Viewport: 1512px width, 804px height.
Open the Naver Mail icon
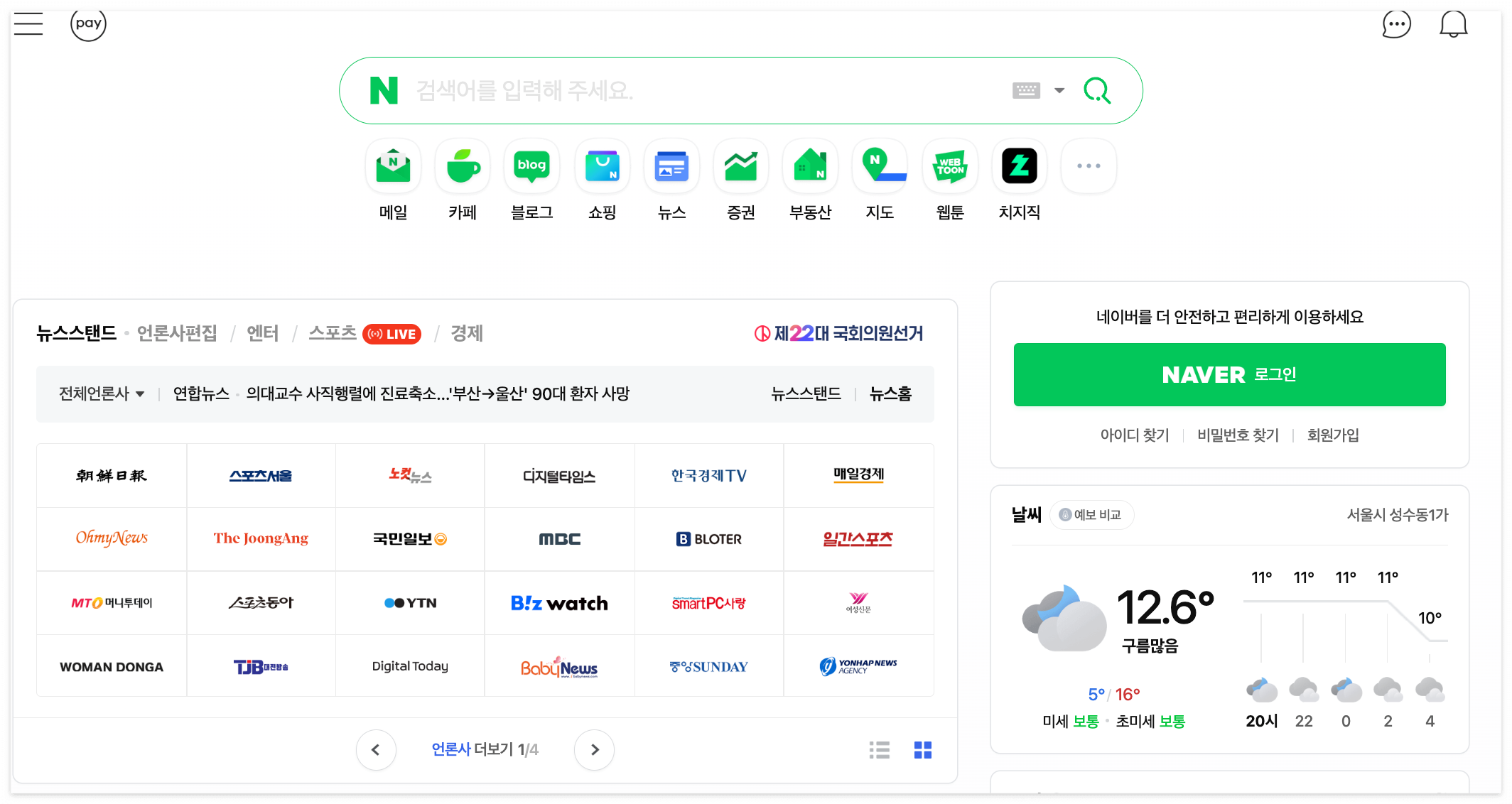click(x=393, y=166)
